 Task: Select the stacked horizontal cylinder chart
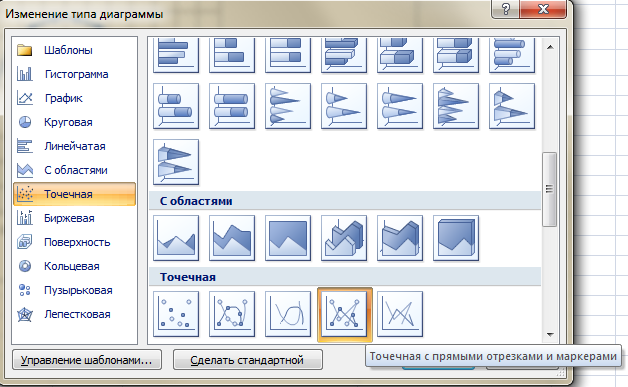click(x=176, y=106)
